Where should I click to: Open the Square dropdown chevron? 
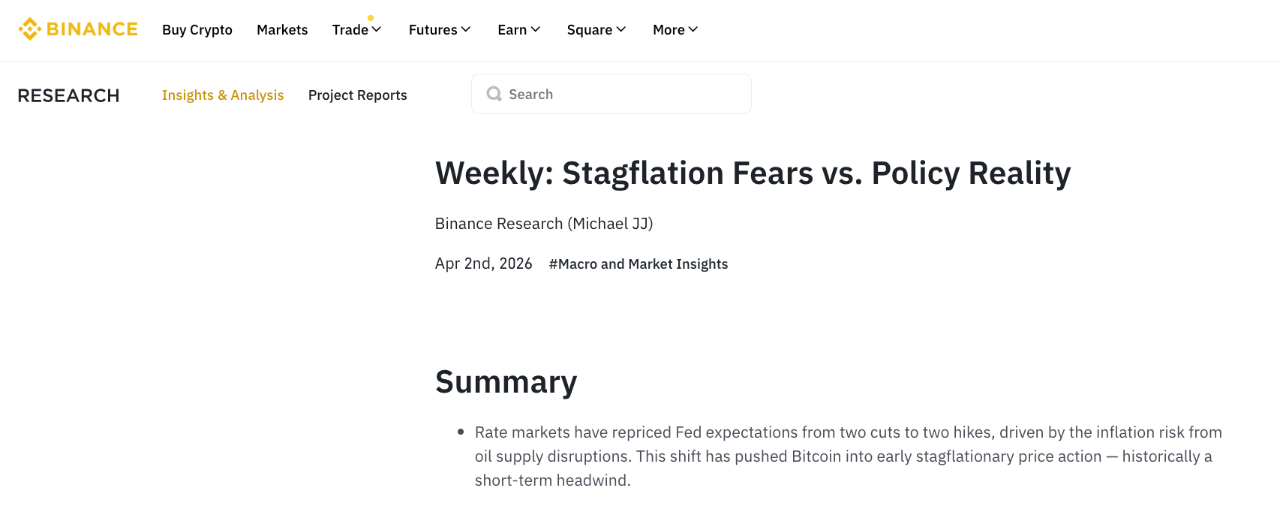pyautogui.click(x=622, y=30)
